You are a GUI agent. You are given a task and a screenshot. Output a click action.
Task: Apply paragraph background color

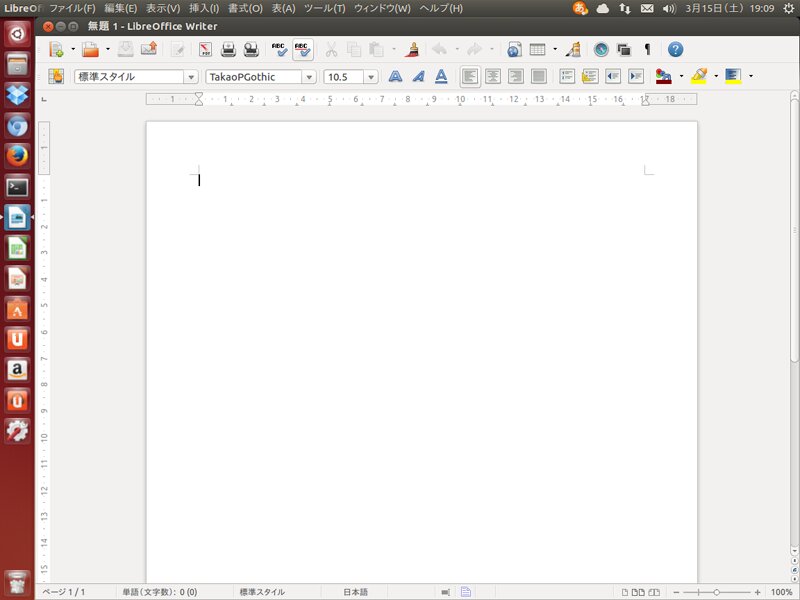click(733, 77)
